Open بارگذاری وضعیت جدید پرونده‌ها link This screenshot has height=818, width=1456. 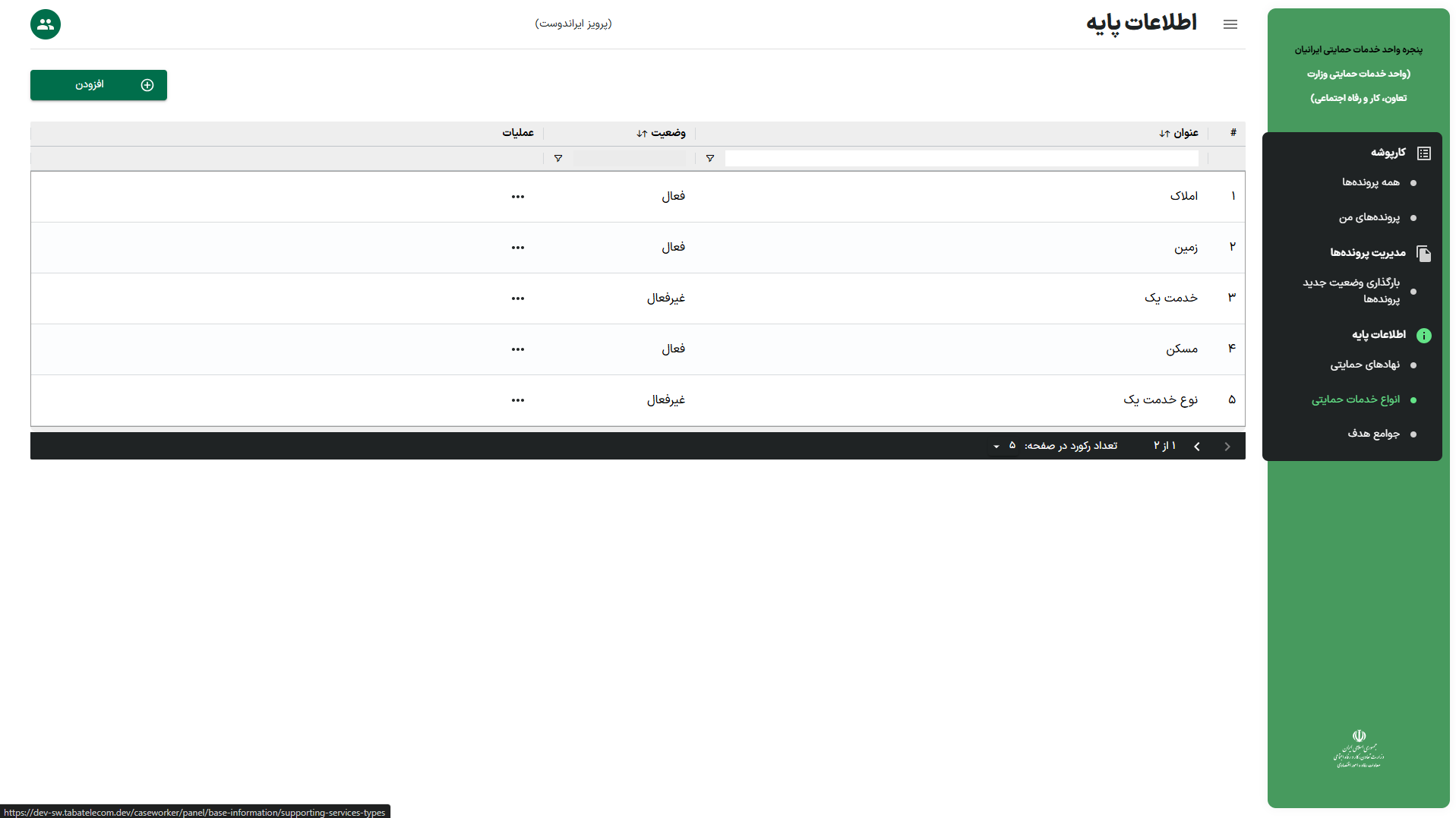1351,291
